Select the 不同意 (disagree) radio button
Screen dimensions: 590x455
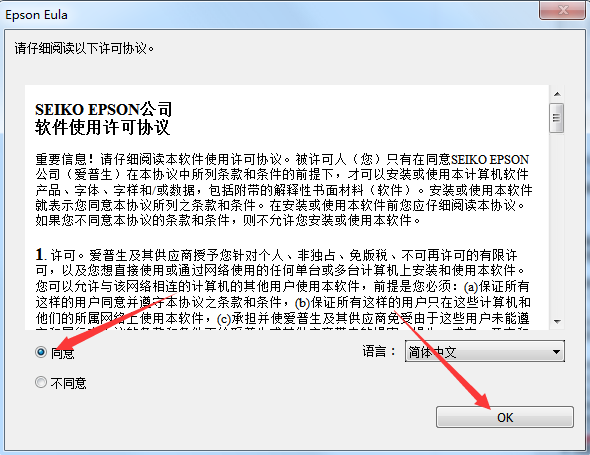tap(41, 382)
